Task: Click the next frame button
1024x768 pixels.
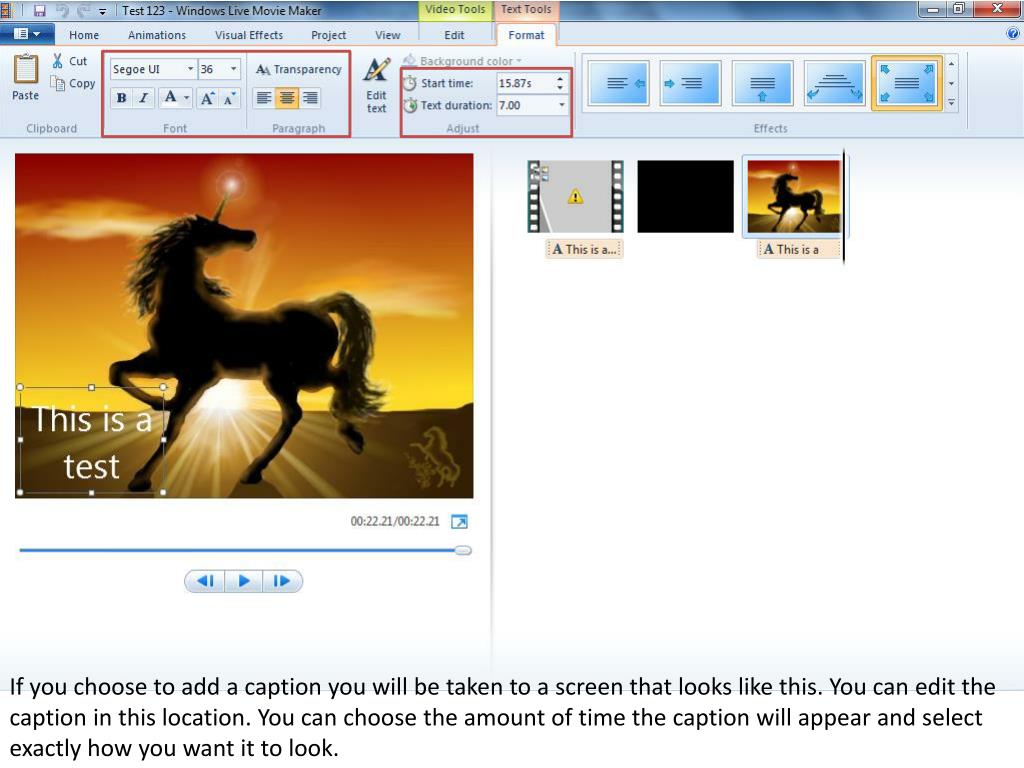Action: 282,581
